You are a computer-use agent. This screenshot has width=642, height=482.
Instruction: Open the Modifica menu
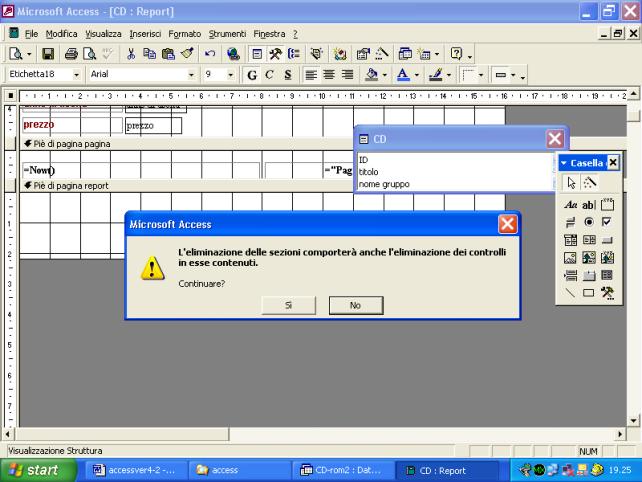[61, 34]
